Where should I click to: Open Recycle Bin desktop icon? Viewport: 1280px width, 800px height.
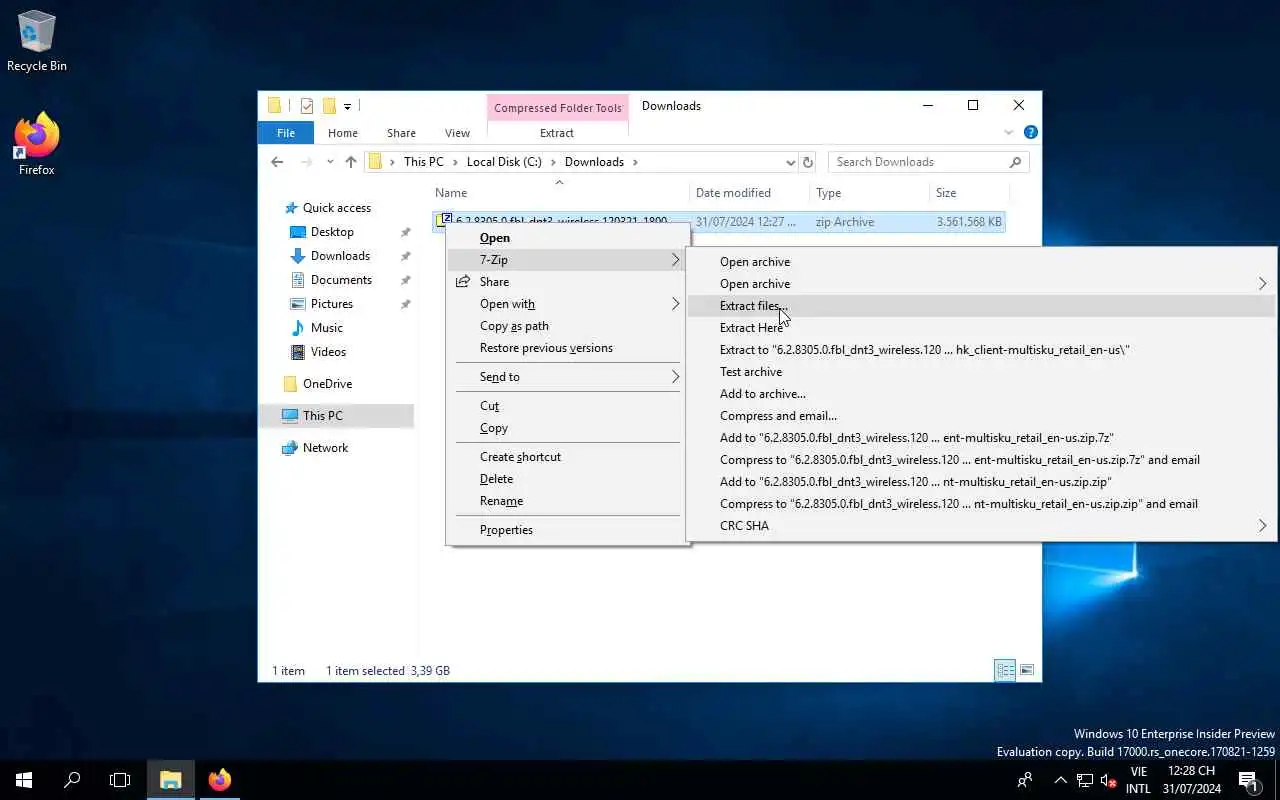tap(36, 42)
